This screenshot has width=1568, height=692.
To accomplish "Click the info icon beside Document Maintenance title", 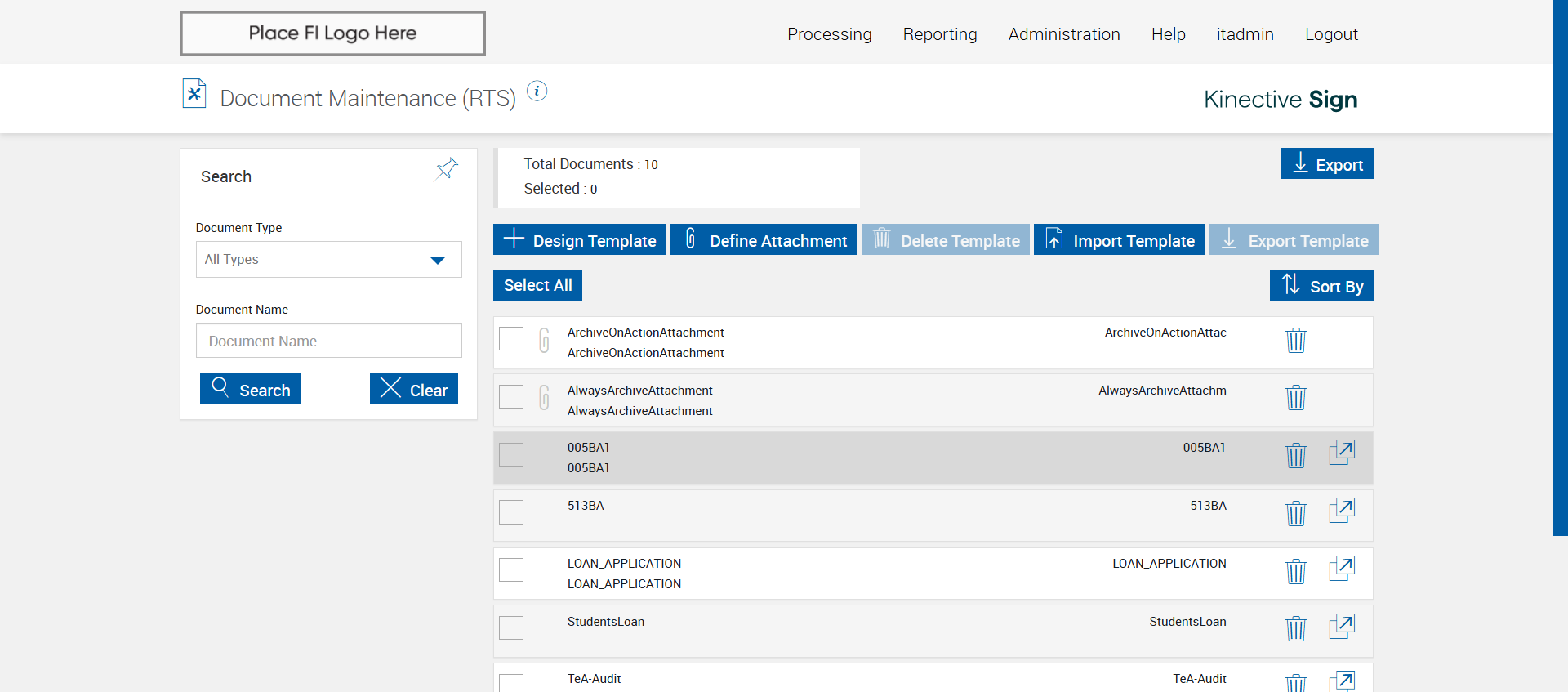I will 537,91.
